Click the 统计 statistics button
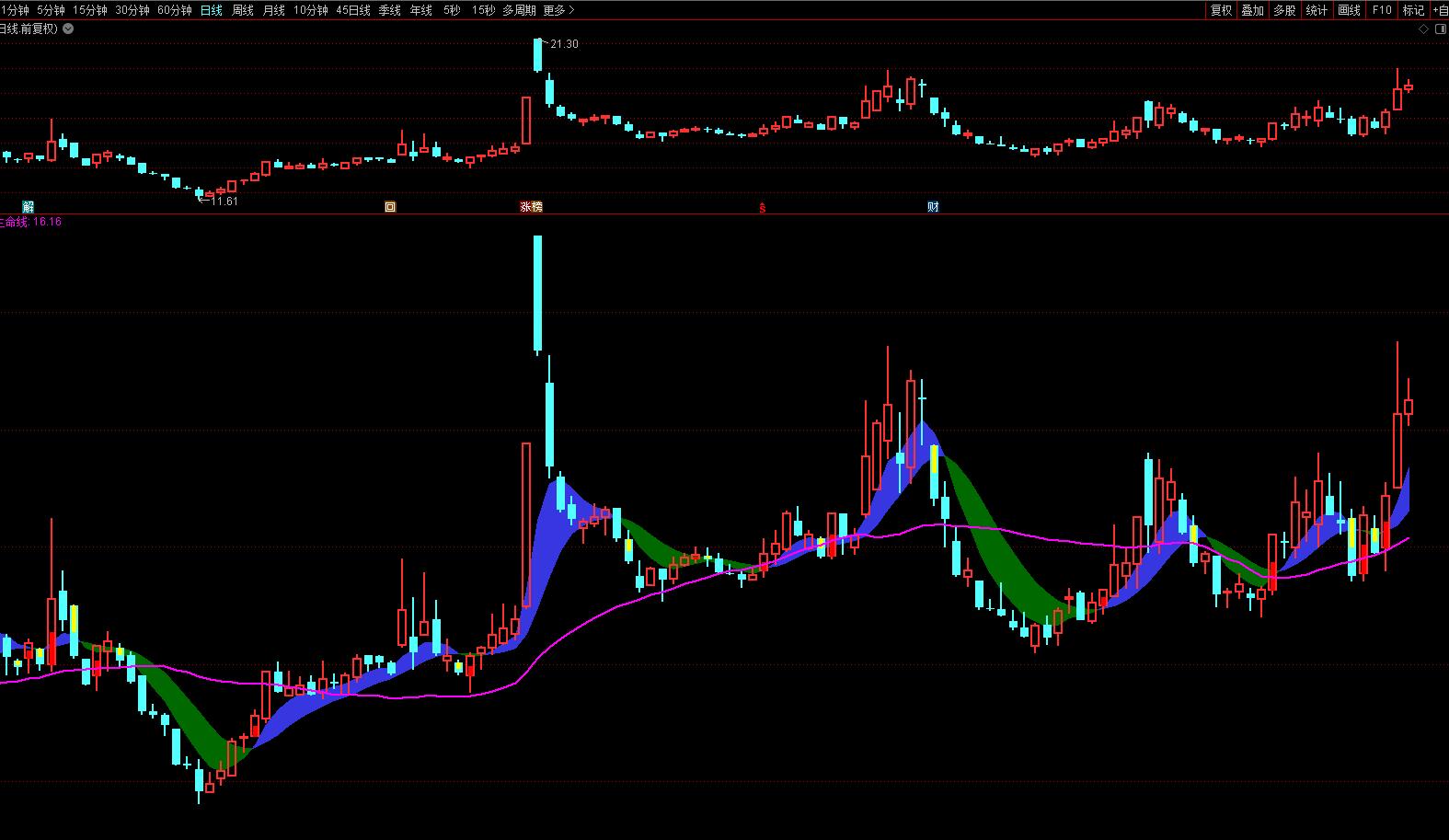 coord(1317,10)
